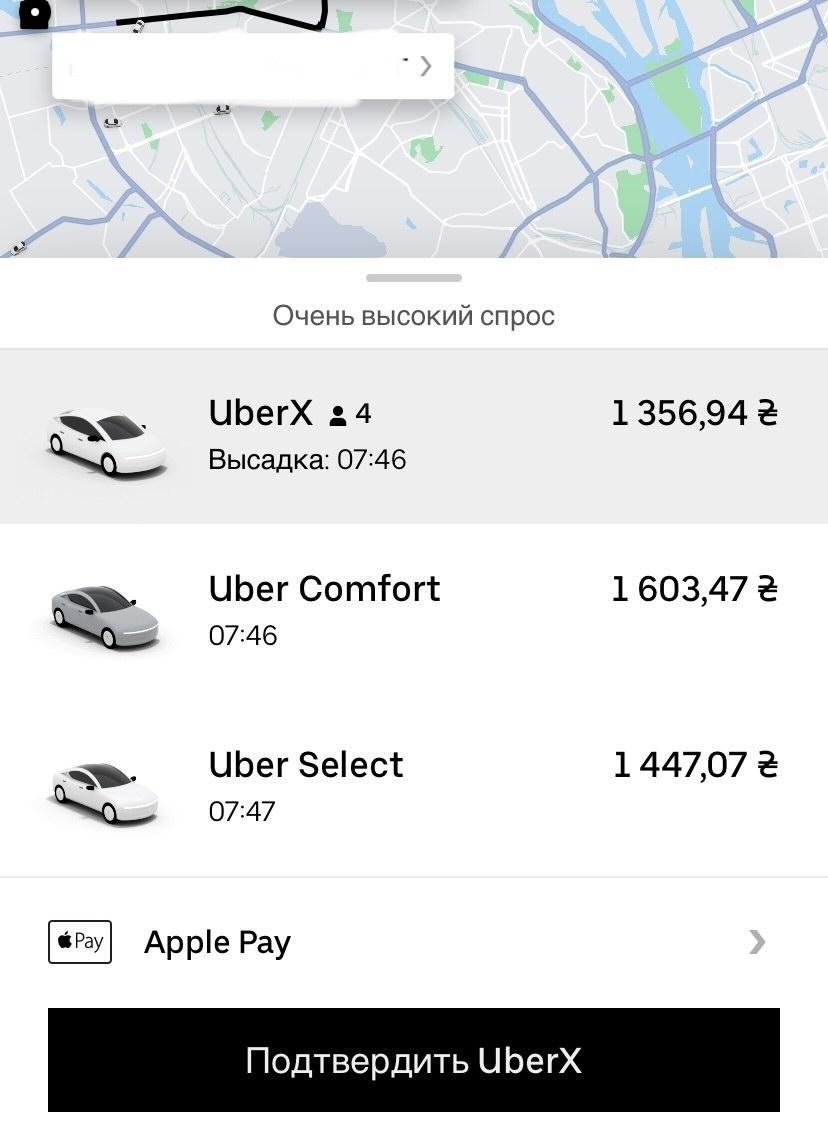Screen dimensions: 828x1147
Task: Tap the car icon at the map's bottom-left edge
Action: point(16,246)
